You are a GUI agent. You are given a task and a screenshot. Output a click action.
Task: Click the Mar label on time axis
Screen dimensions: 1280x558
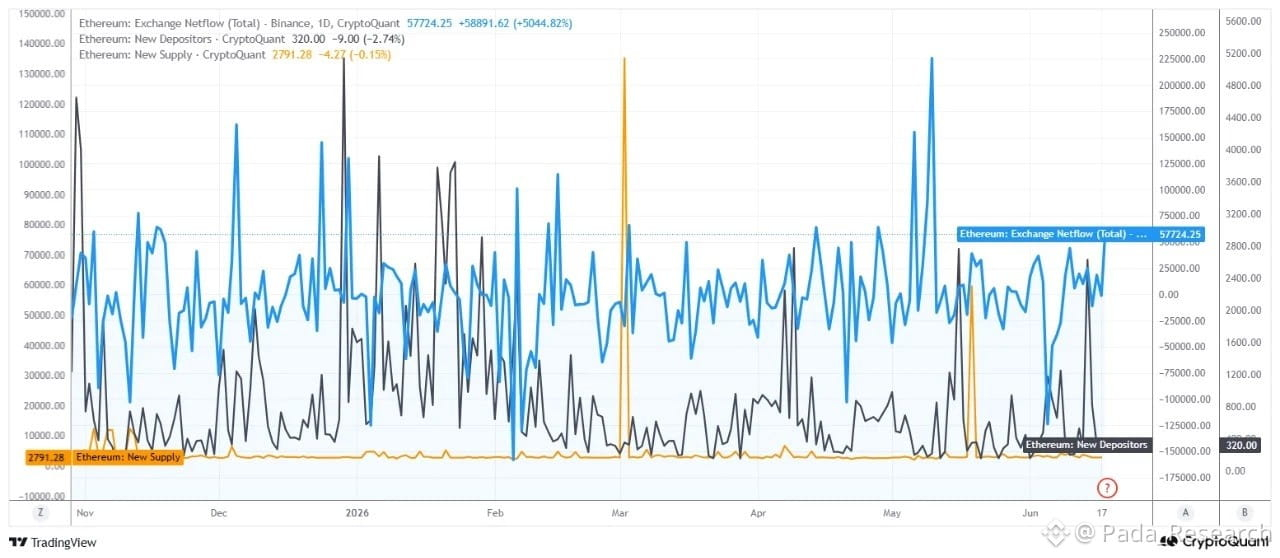point(622,513)
